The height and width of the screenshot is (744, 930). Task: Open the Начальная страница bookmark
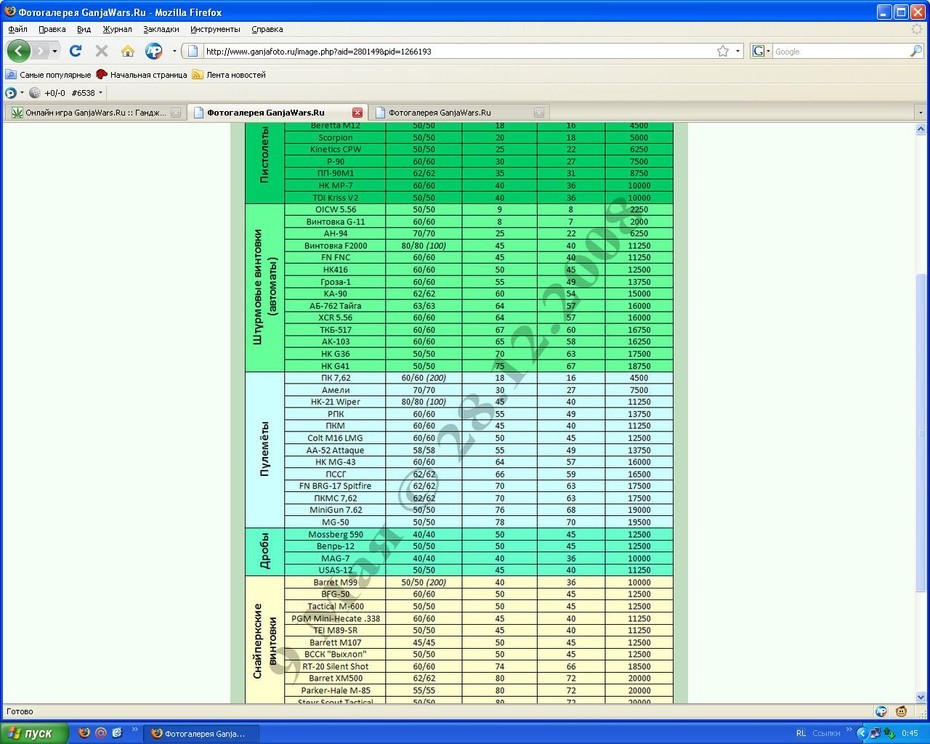tap(142, 75)
